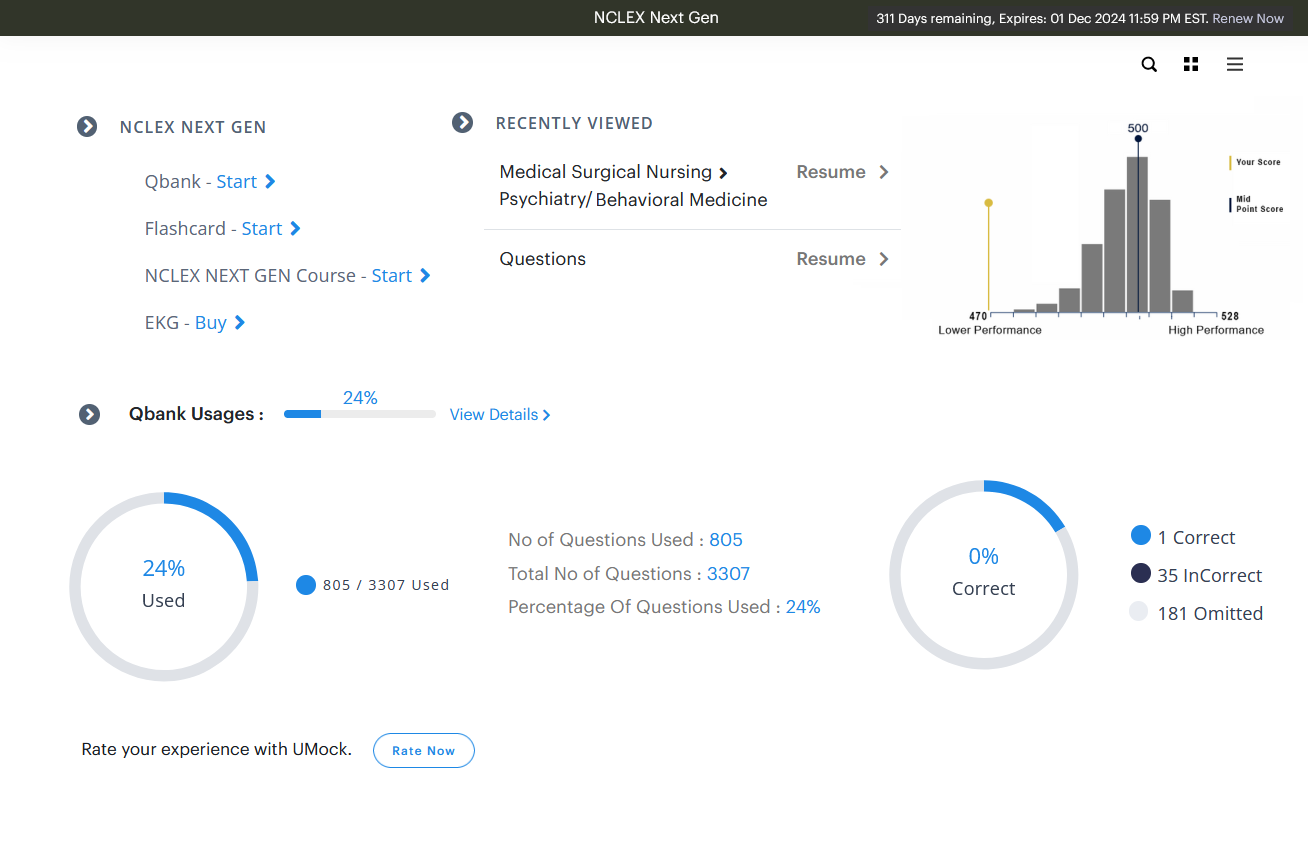Click the yellow Your Score marker
This screenshot has height=858, width=1308.
click(x=988, y=257)
